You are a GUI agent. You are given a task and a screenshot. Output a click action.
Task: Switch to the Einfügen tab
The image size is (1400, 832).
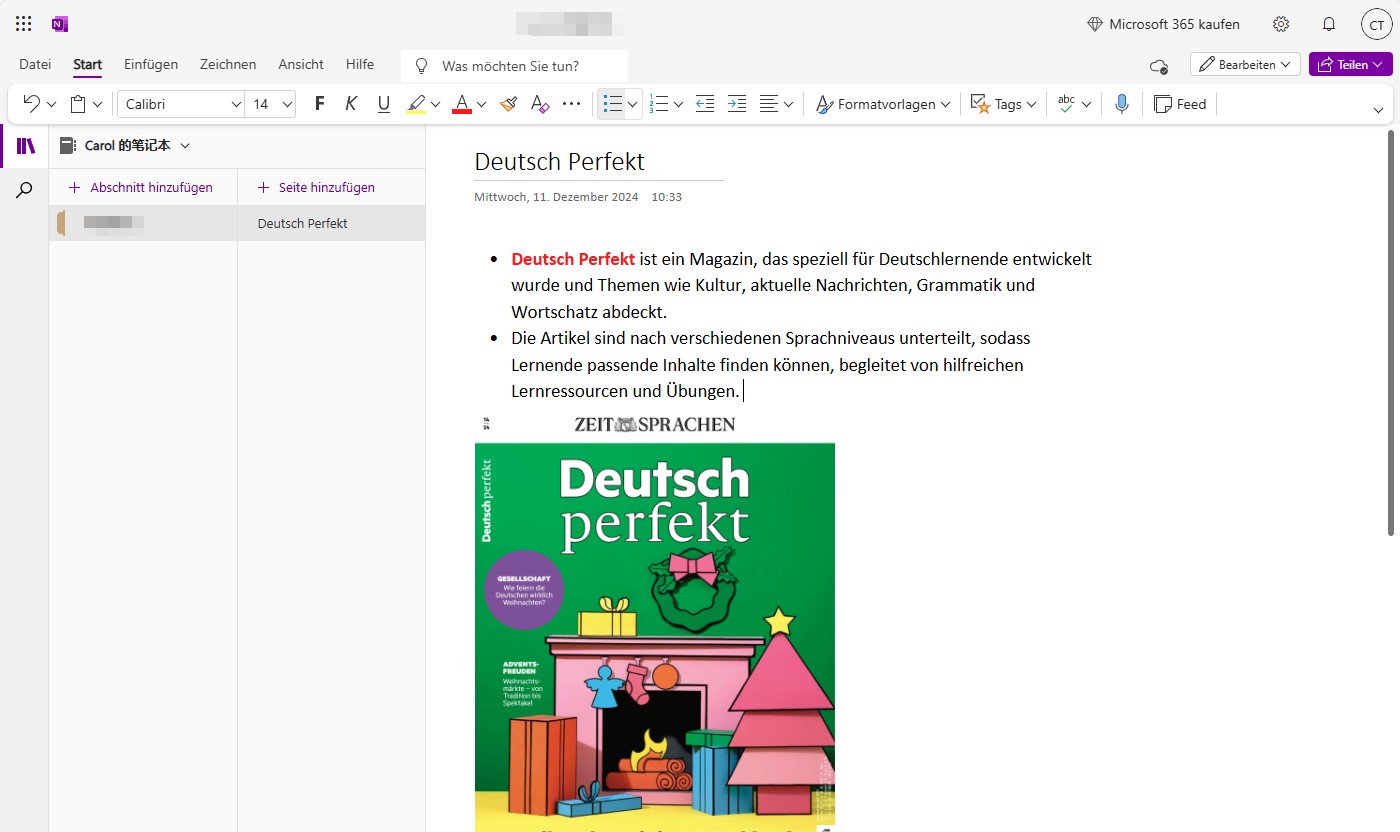[151, 64]
